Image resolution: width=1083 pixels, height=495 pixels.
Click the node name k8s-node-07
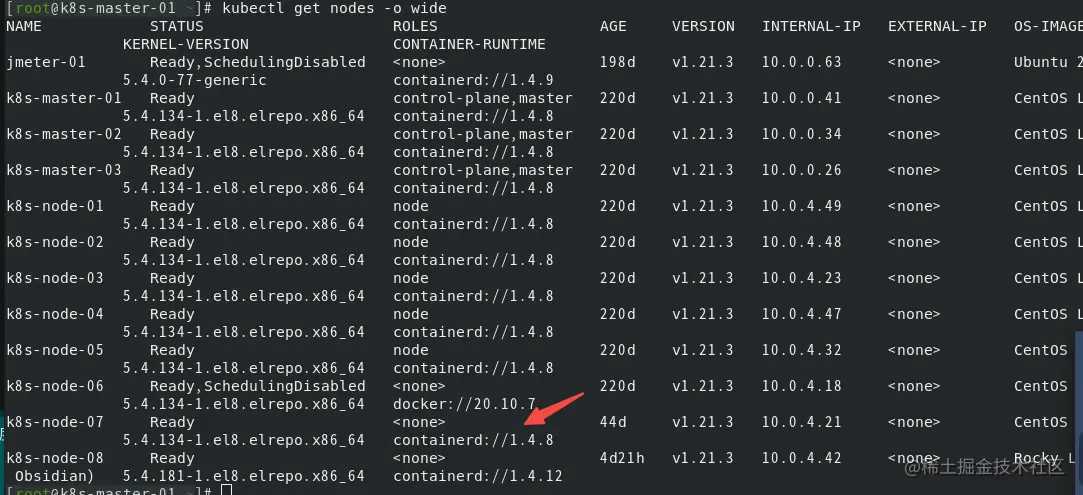(55, 422)
